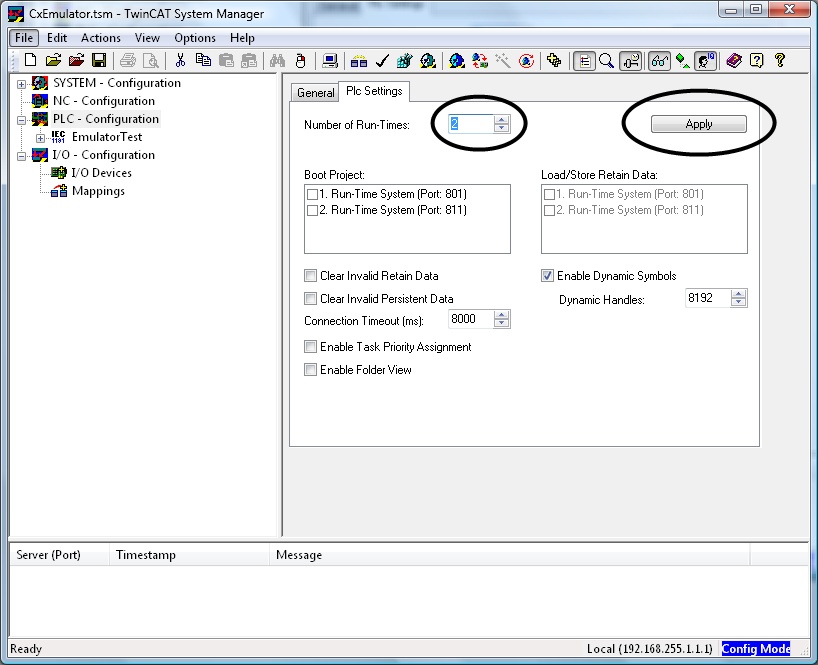Open the Help menu
The width and height of the screenshot is (818, 665).
point(242,38)
